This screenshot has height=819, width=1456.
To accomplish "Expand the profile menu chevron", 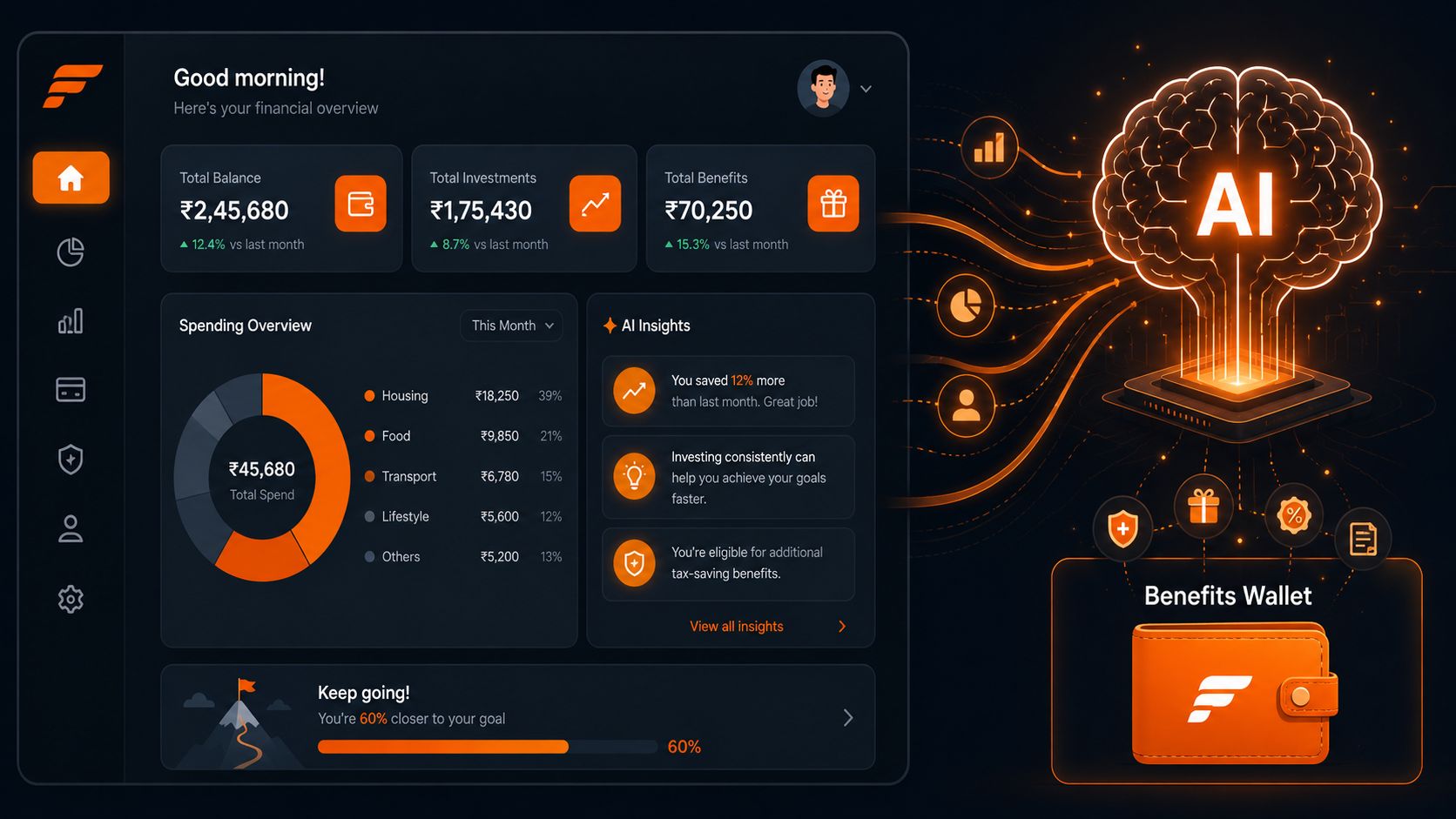I will click(866, 89).
